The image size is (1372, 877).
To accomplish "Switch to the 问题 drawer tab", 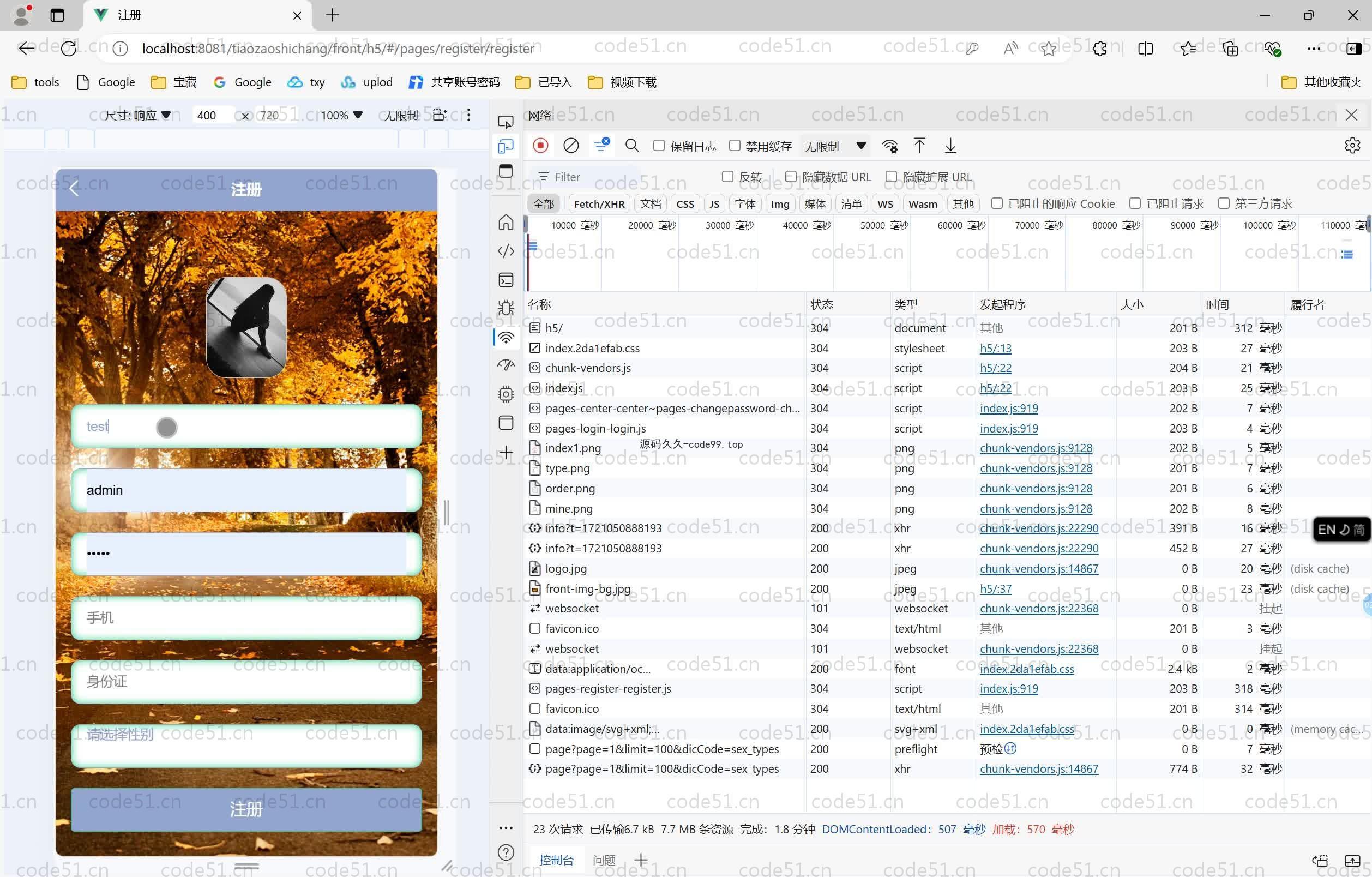I will [604, 860].
